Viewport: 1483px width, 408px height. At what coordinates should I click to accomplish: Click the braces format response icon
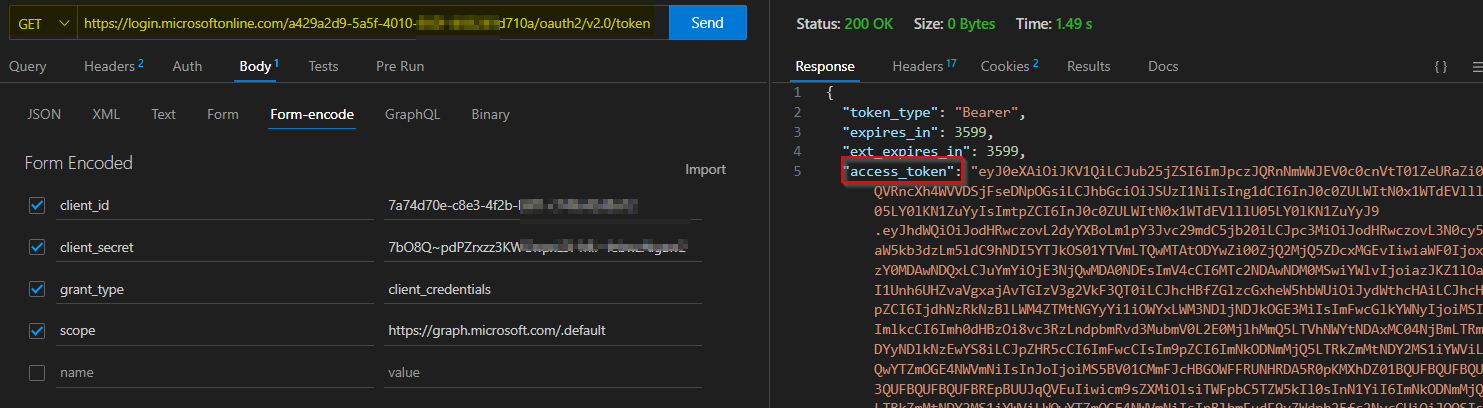(x=1441, y=67)
